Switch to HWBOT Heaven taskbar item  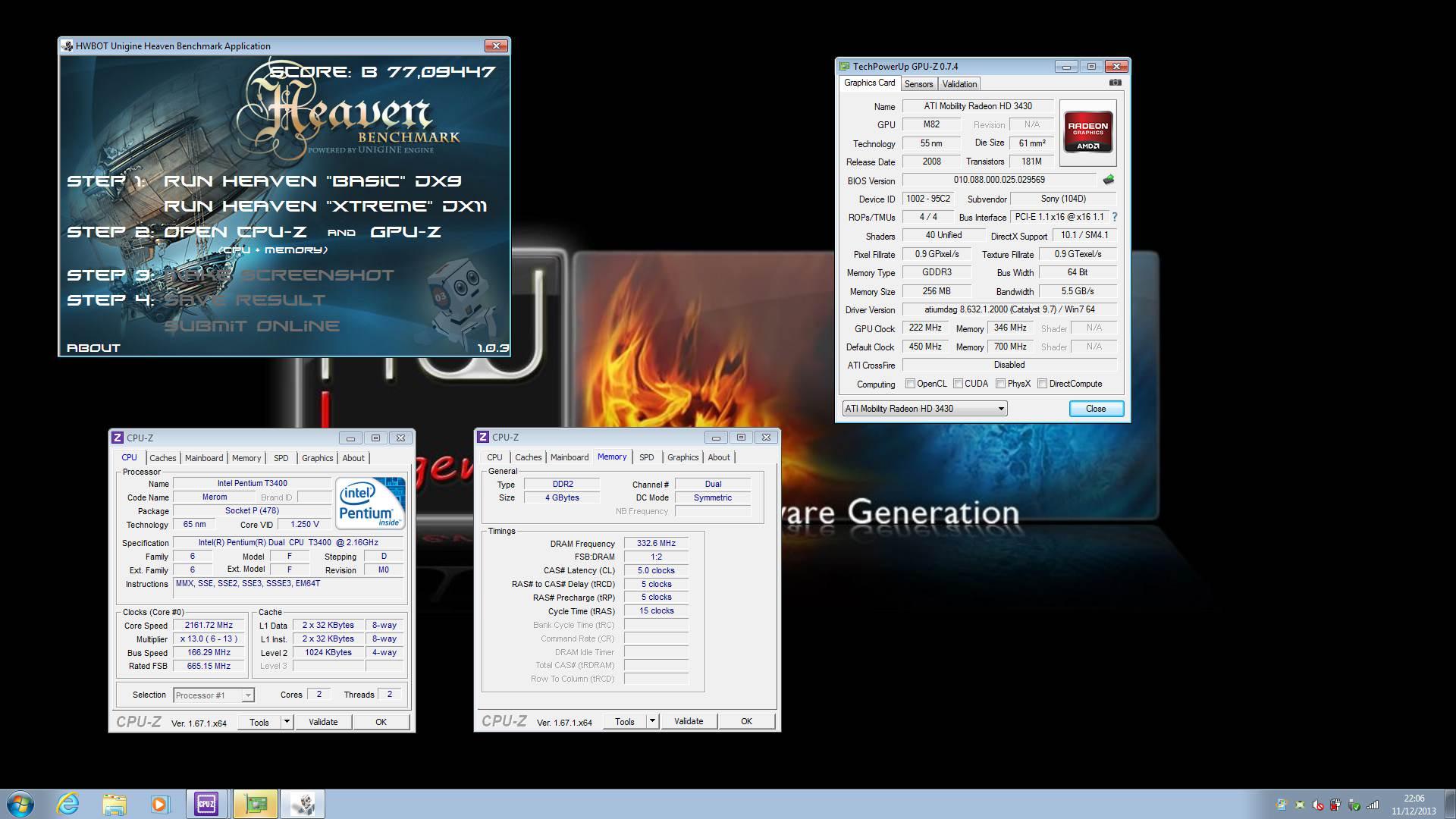click(303, 804)
